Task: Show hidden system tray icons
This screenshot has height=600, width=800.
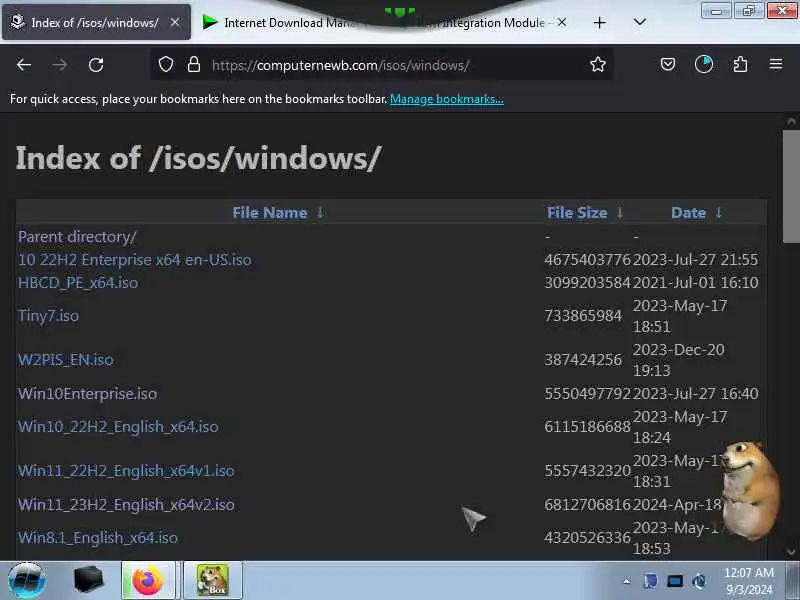Action: coord(627,581)
